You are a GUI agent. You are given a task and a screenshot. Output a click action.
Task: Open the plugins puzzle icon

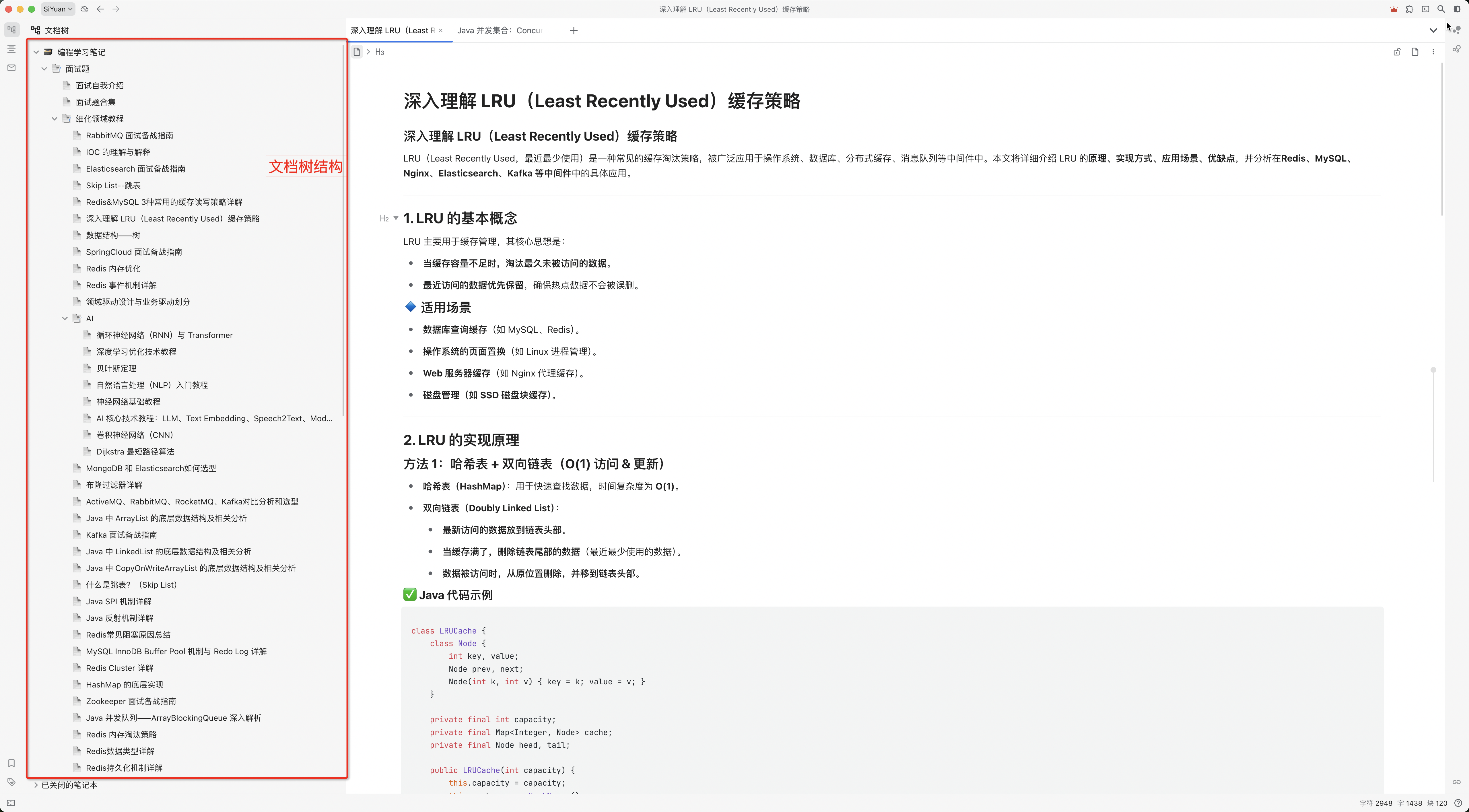click(1409, 9)
